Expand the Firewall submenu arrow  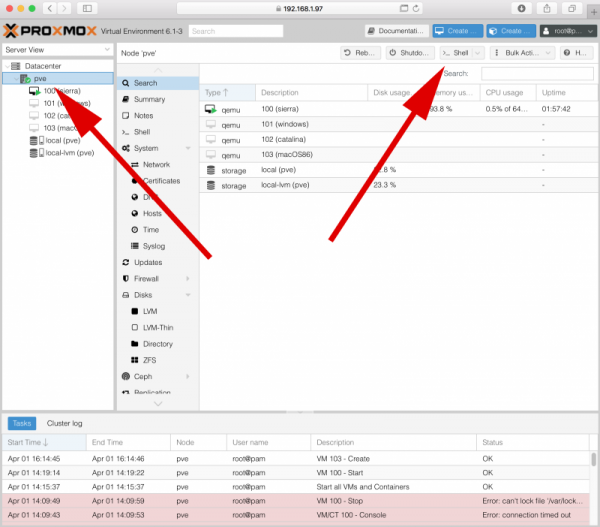188,279
